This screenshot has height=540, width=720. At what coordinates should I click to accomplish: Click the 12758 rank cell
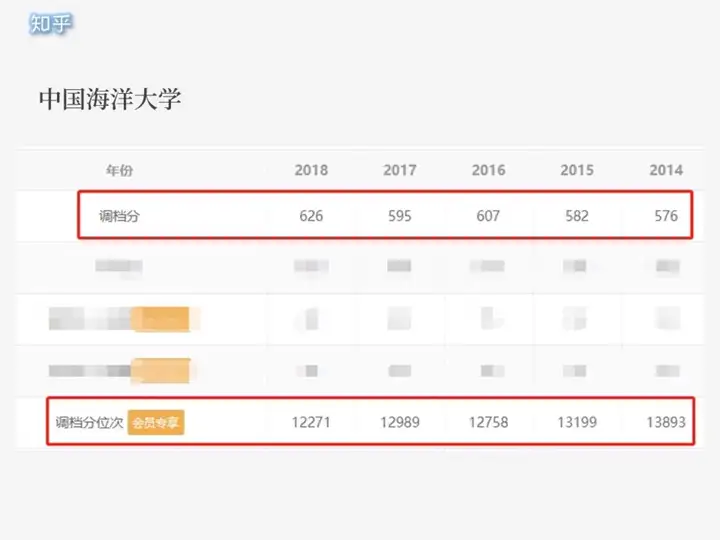click(x=489, y=422)
